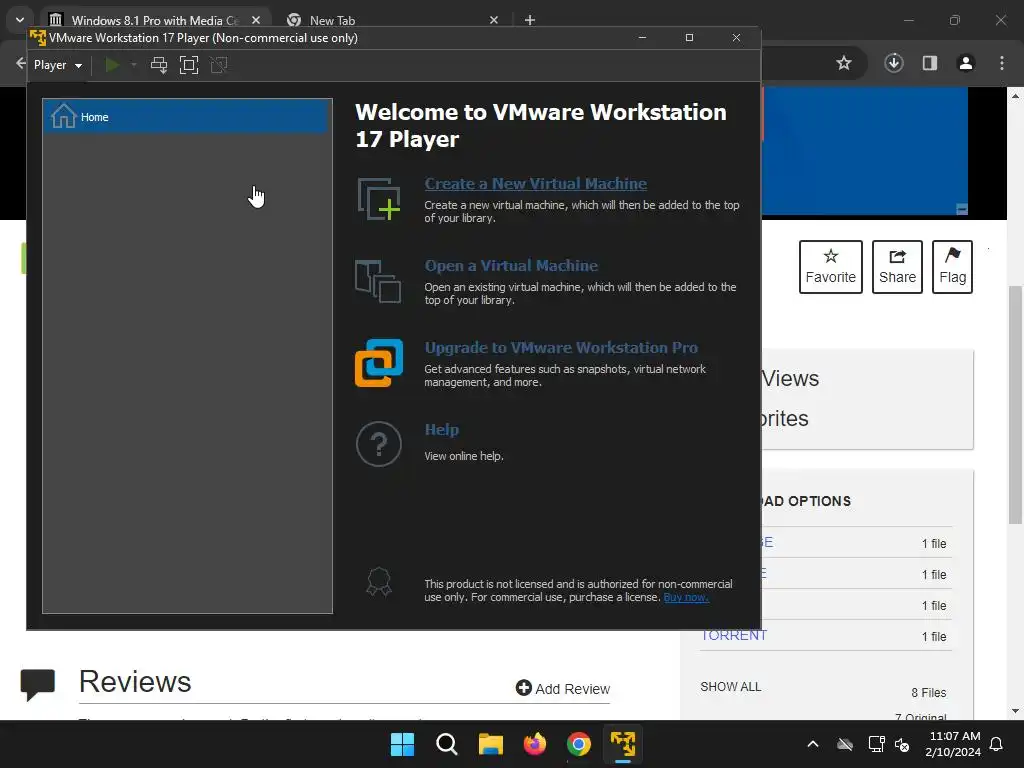
Task: Click the browser page vertical scrollbar
Action: (x=1015, y=405)
